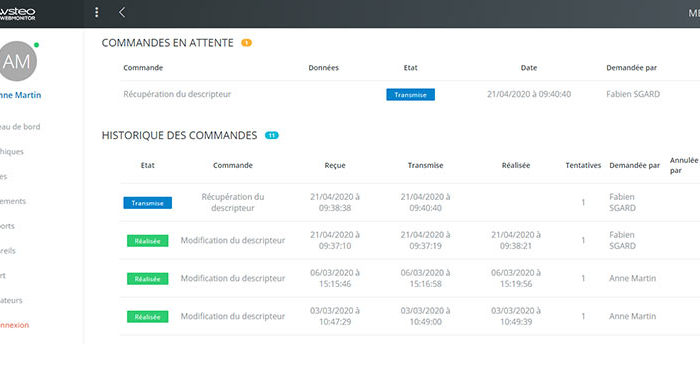Click history transmitted time '21/04/2020 à 09:40:40'
This screenshot has height=381, width=700.
[425, 202]
